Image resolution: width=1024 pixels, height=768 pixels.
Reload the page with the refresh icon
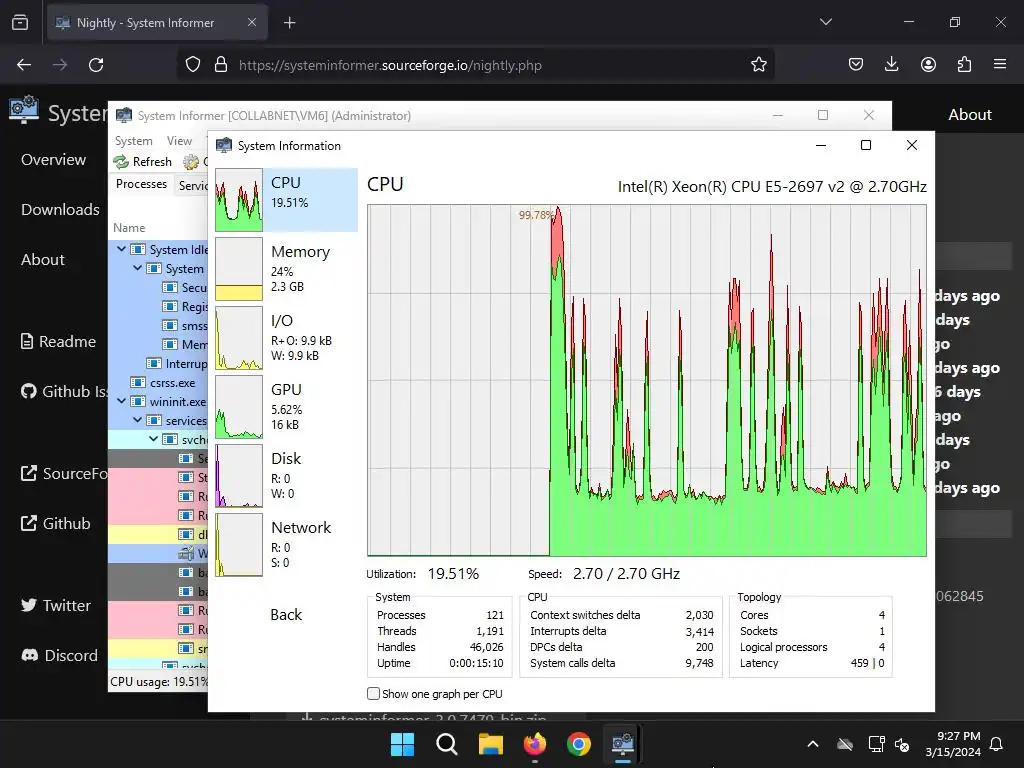(x=96, y=65)
